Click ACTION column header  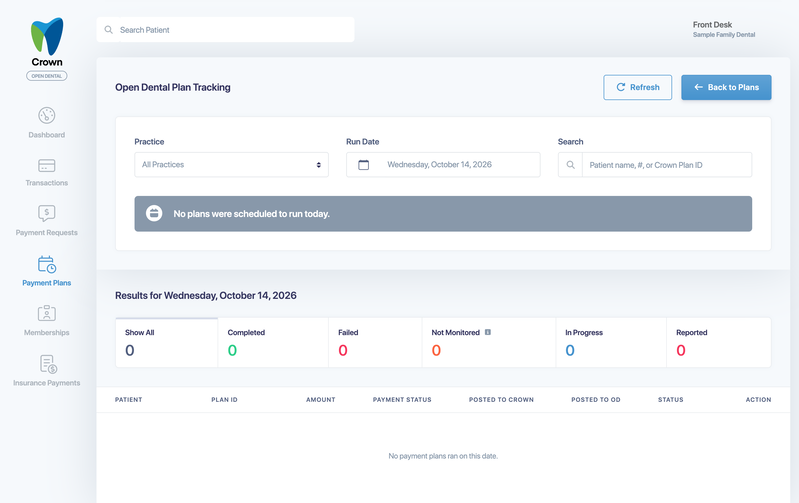(x=758, y=400)
